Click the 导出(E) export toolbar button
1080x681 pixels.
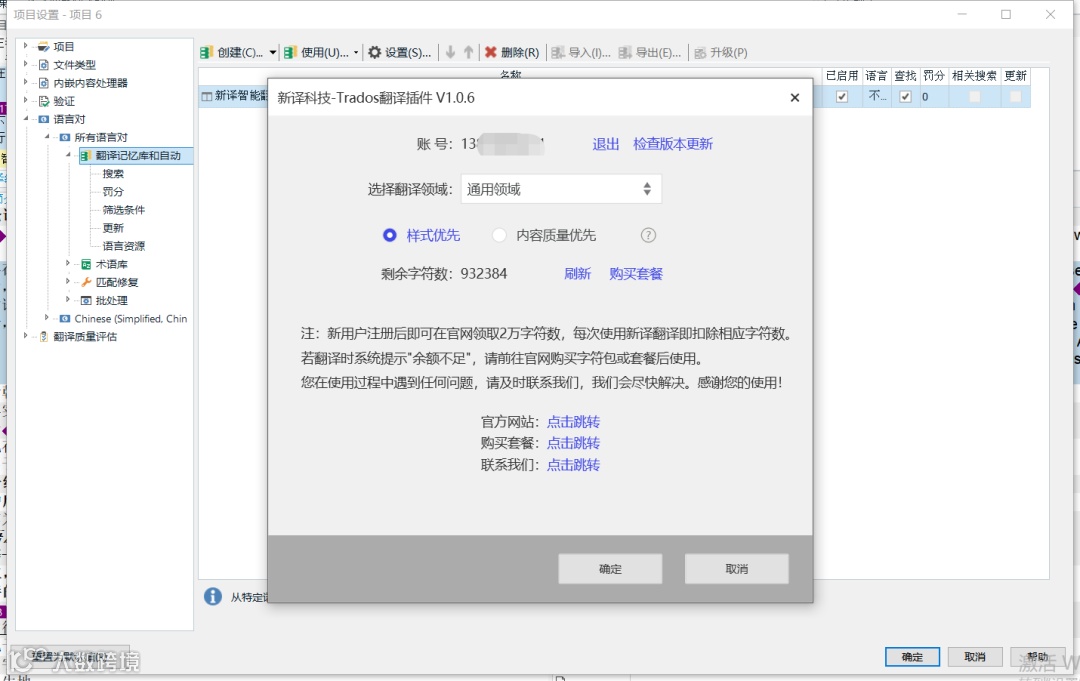[x=650, y=52]
